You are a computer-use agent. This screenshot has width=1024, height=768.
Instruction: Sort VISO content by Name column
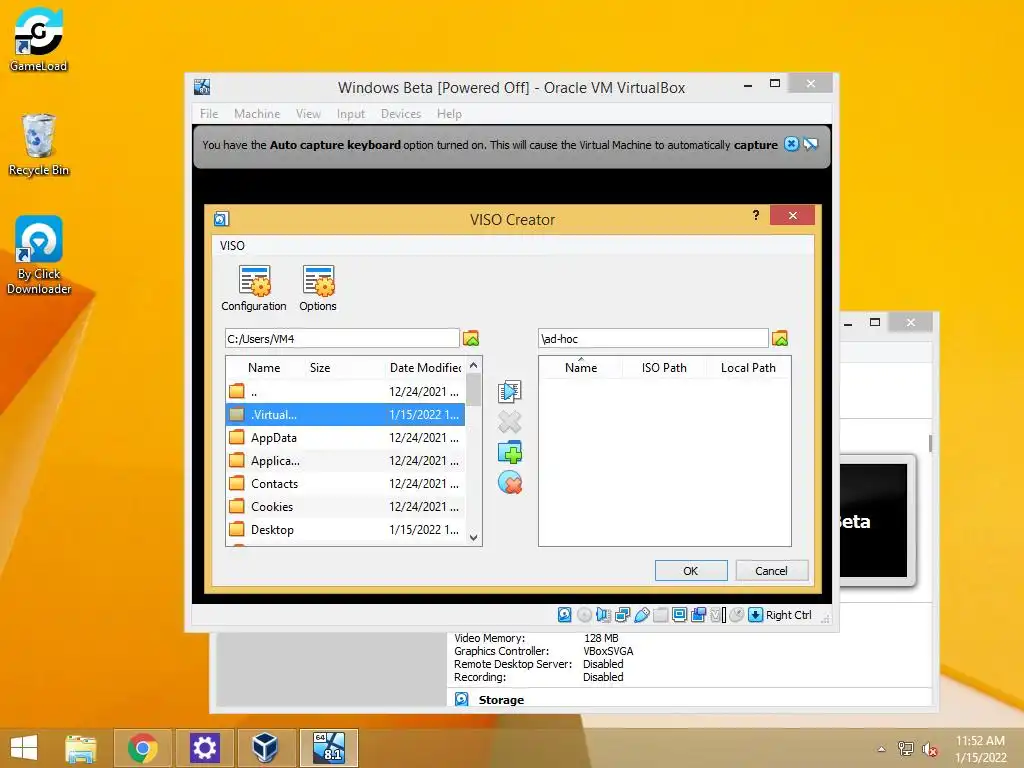(581, 368)
